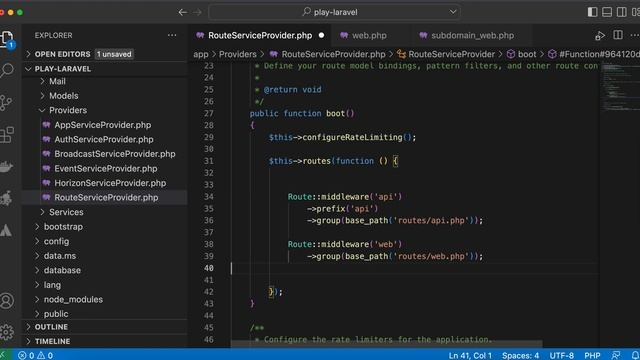
Task: Click the boot method breadcrumb
Action: 521,54
